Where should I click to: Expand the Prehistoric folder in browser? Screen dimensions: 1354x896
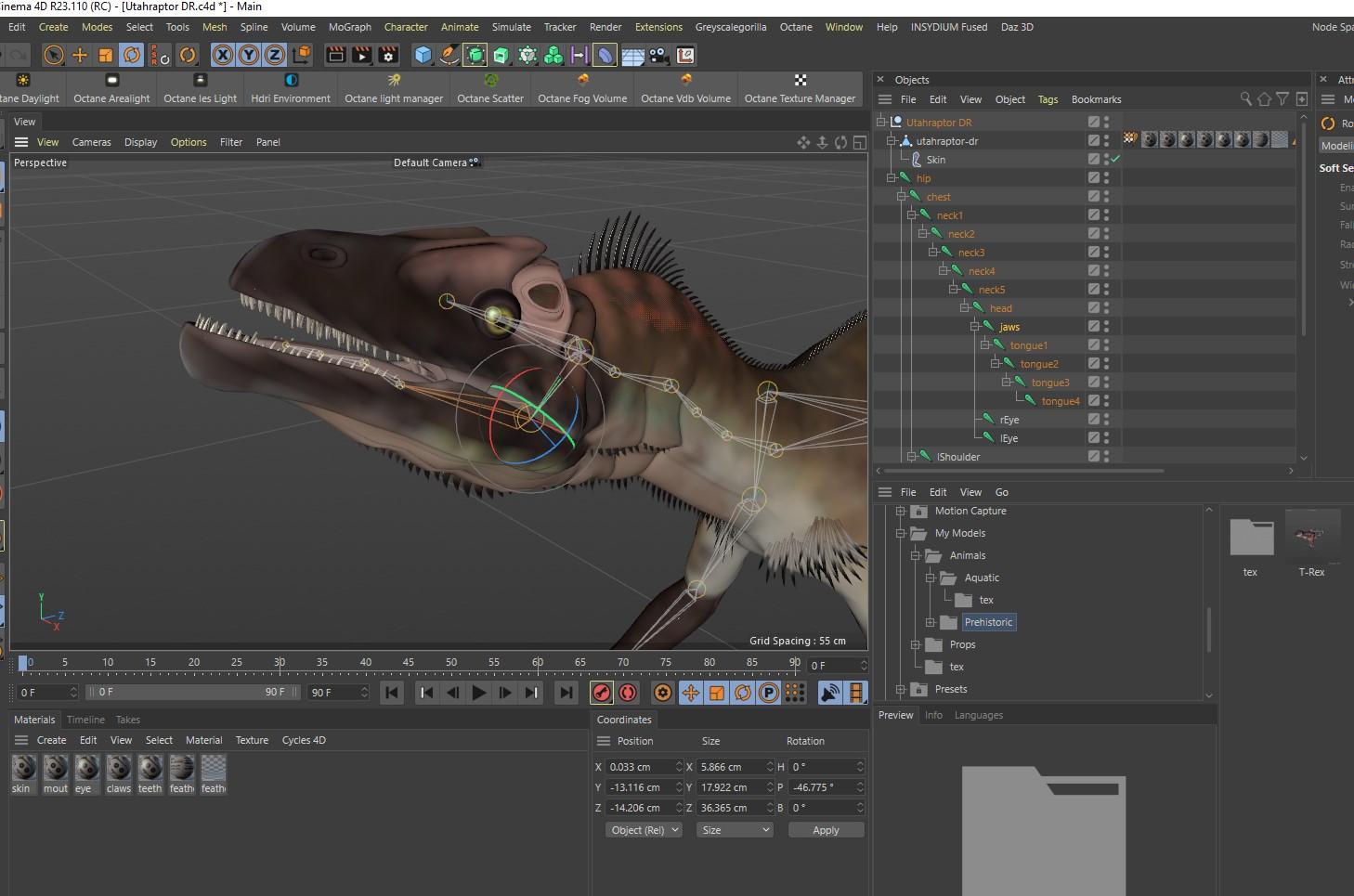click(930, 622)
